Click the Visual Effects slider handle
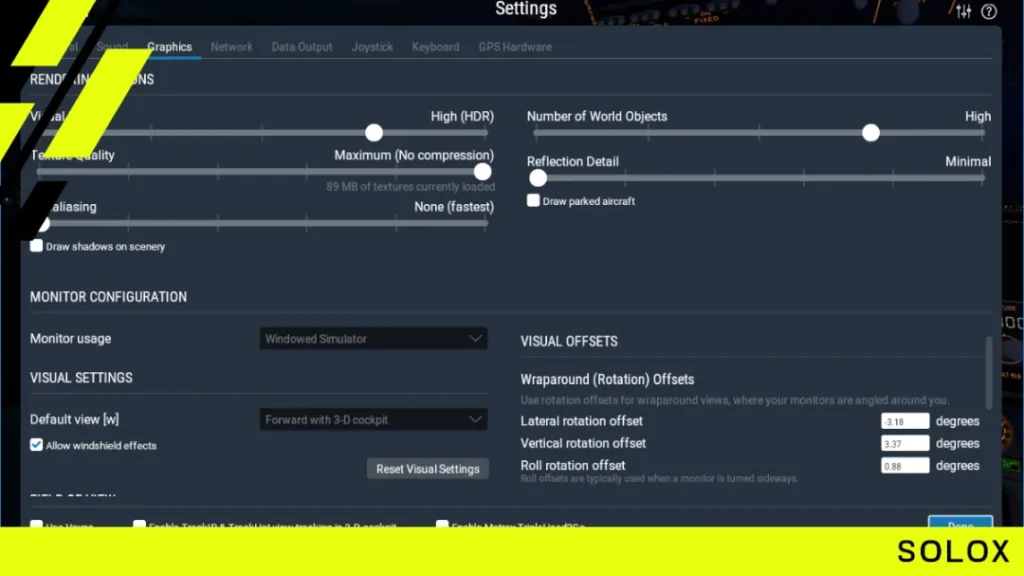The image size is (1024, 576). (x=374, y=133)
